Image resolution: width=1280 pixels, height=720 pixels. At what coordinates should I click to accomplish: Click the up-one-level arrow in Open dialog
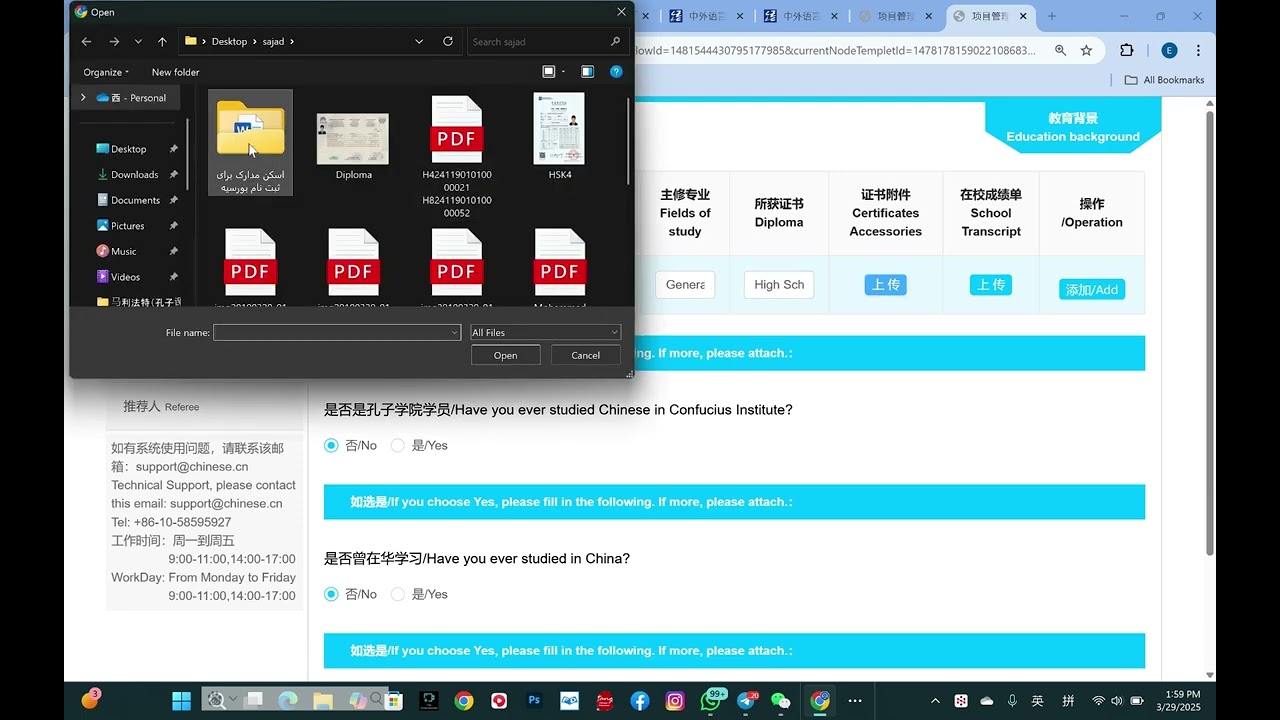[x=162, y=42]
